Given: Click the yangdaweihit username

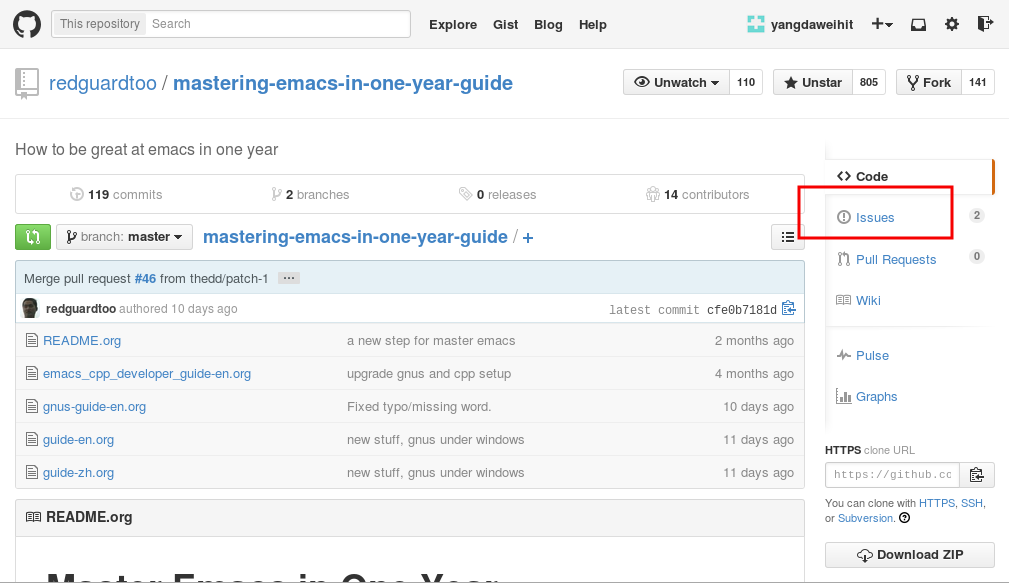Looking at the screenshot, I should [x=812, y=24].
